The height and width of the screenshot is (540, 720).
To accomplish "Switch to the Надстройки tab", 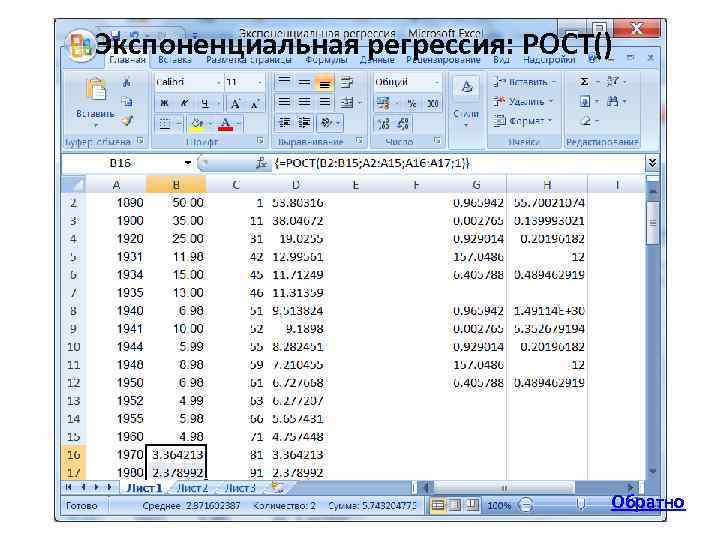I will (x=549, y=60).
